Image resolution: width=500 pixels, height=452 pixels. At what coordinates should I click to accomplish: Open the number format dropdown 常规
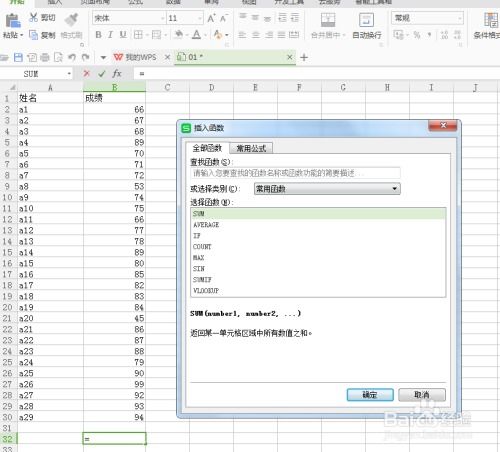click(x=427, y=18)
